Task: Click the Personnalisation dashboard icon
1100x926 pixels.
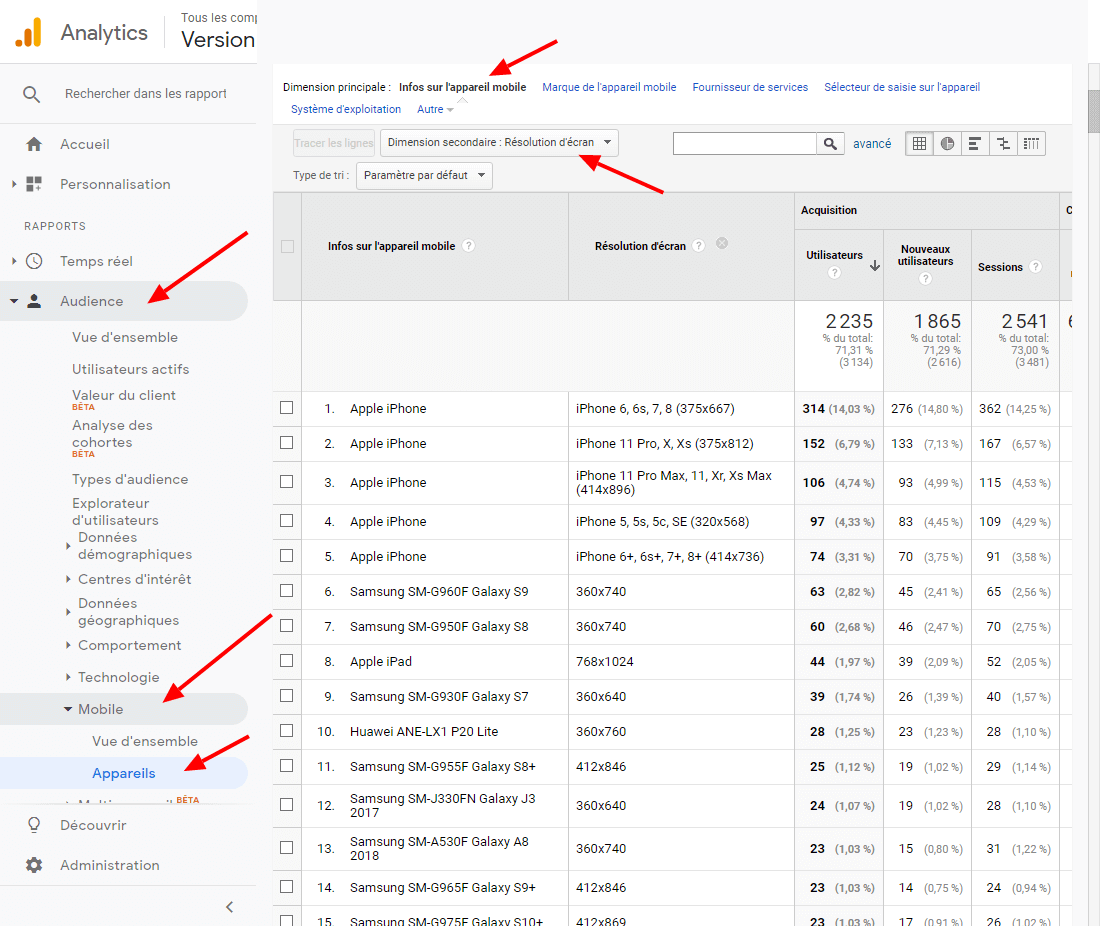Action: point(34,184)
